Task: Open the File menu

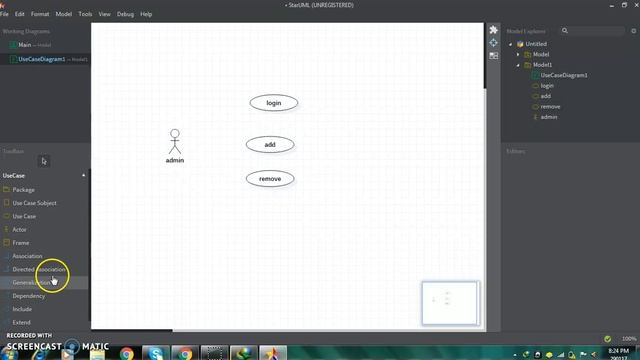Action: click(4, 14)
